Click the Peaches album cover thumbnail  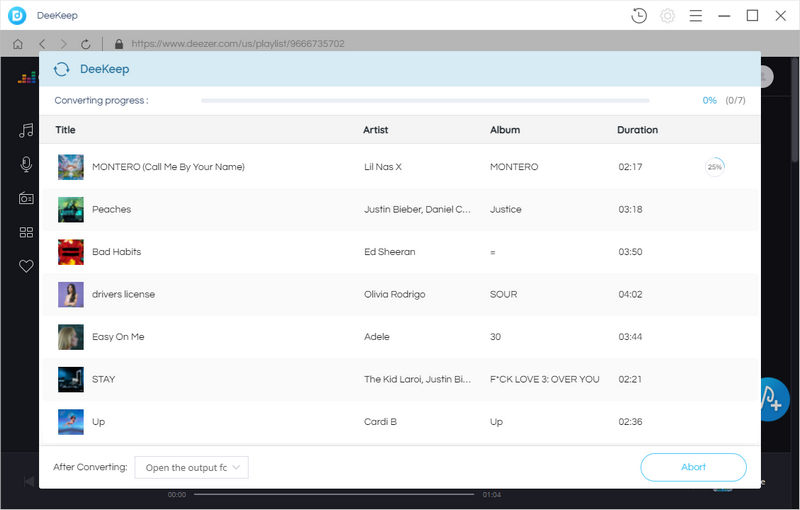pos(70,209)
